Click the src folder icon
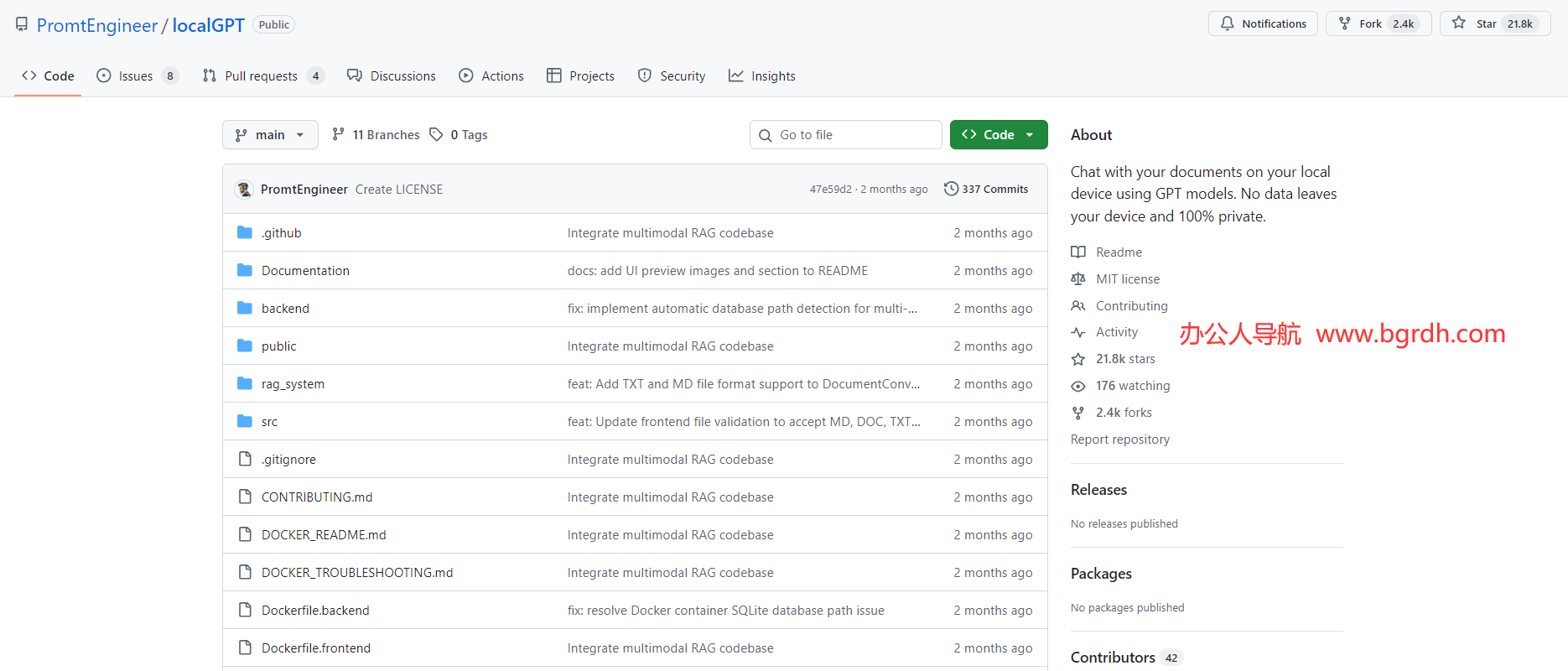The width and height of the screenshot is (1568, 671). point(245,421)
